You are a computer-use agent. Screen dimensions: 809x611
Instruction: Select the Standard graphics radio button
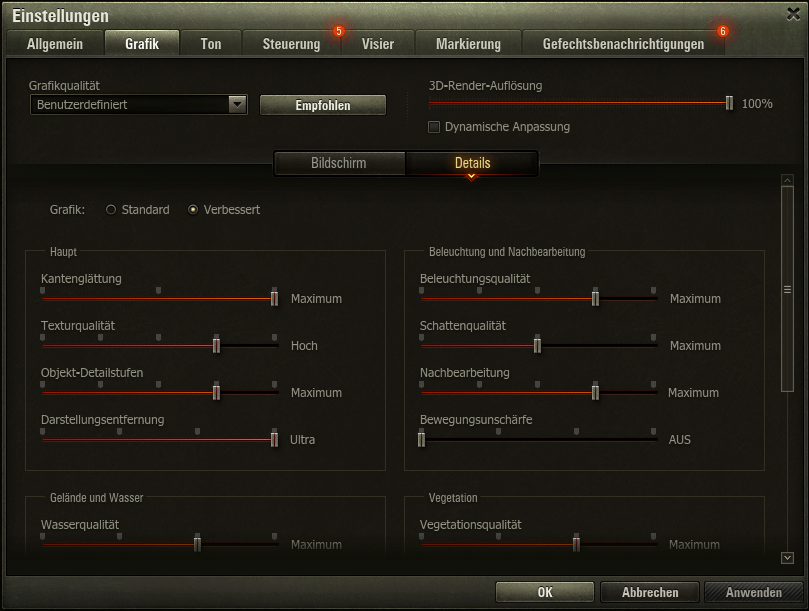tap(111, 210)
